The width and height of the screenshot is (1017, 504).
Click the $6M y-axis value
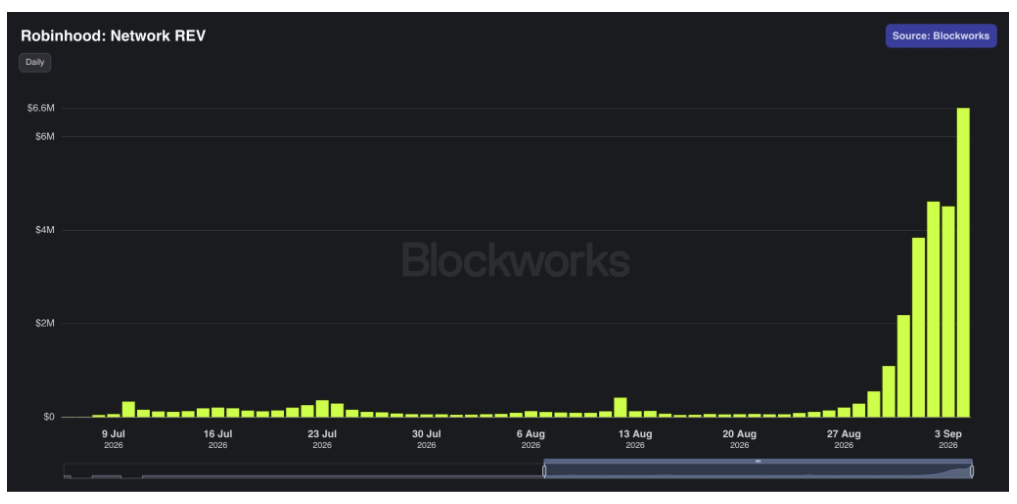(44, 136)
